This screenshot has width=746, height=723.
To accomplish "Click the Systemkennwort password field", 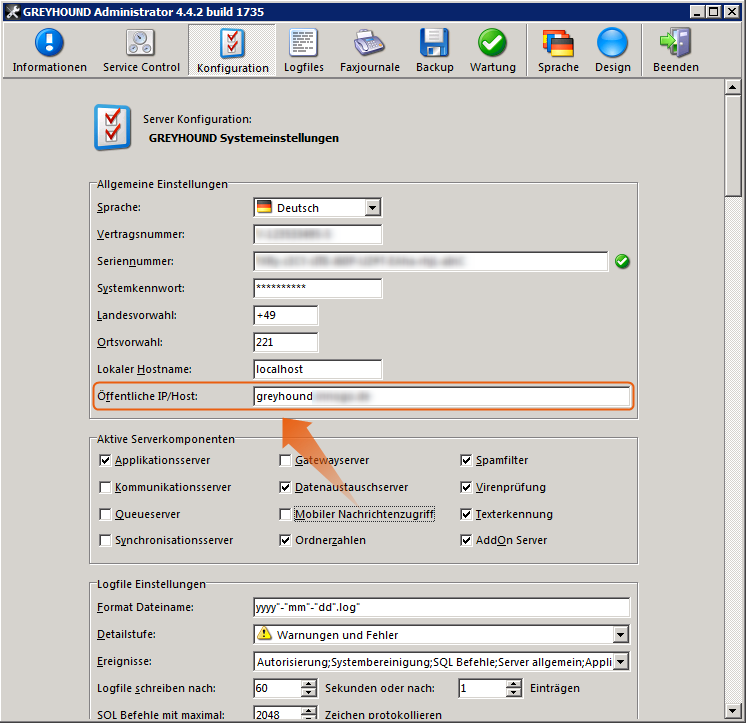I will pyautogui.click(x=318, y=288).
